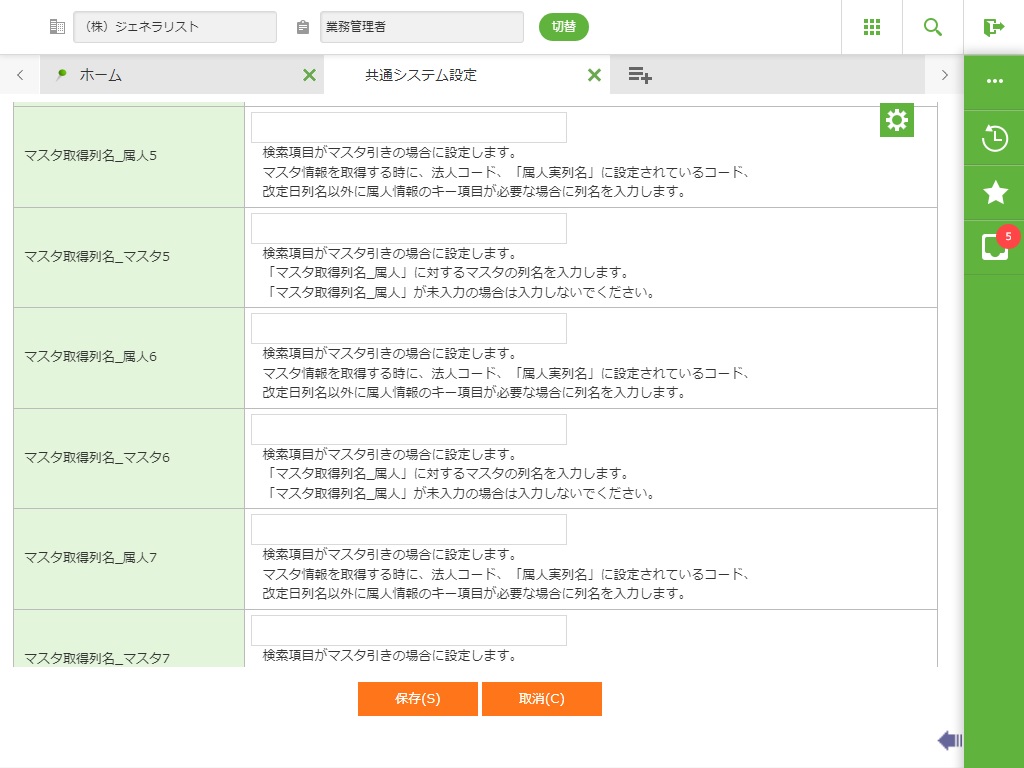Click the add new tab icon
The width and height of the screenshot is (1024, 768).
pos(640,75)
